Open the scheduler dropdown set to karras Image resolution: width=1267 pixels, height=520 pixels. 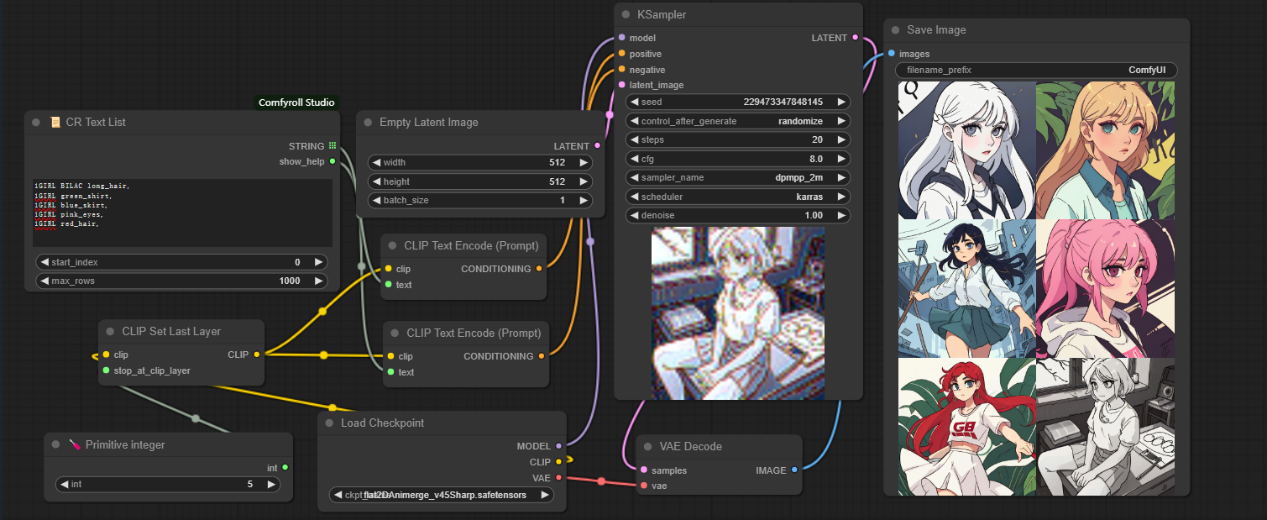pyautogui.click(x=738, y=196)
